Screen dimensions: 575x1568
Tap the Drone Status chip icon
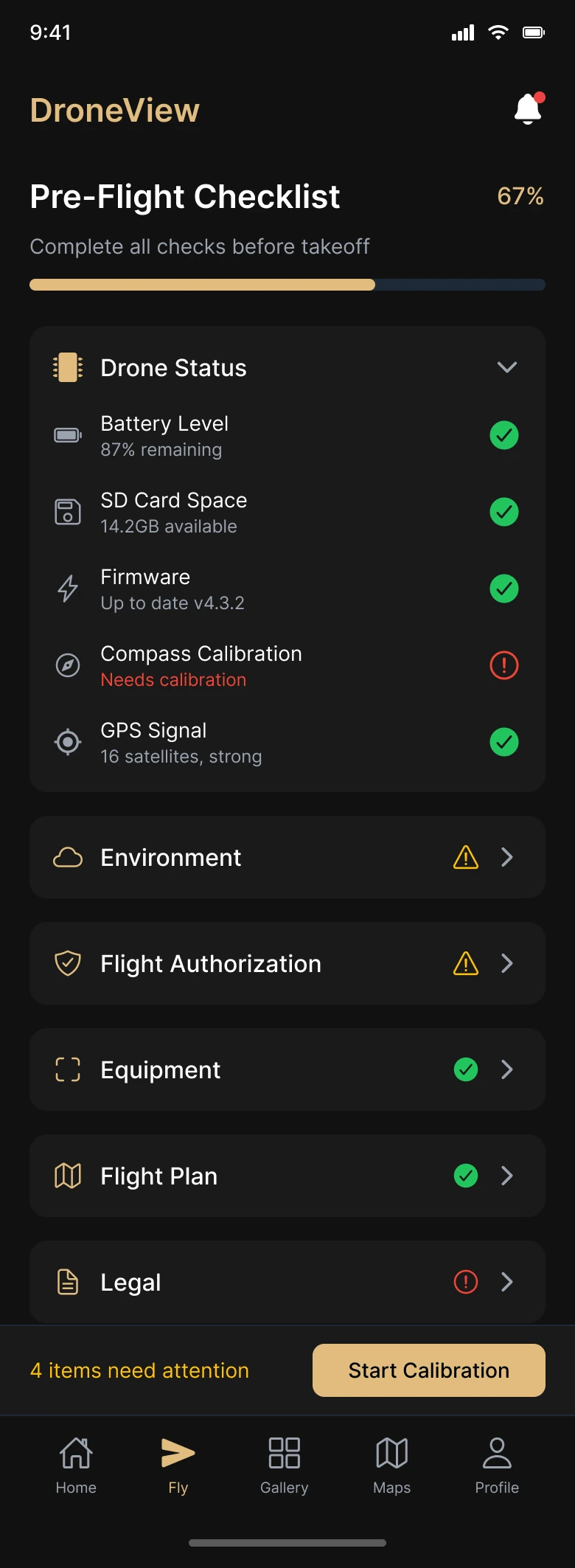[68, 367]
